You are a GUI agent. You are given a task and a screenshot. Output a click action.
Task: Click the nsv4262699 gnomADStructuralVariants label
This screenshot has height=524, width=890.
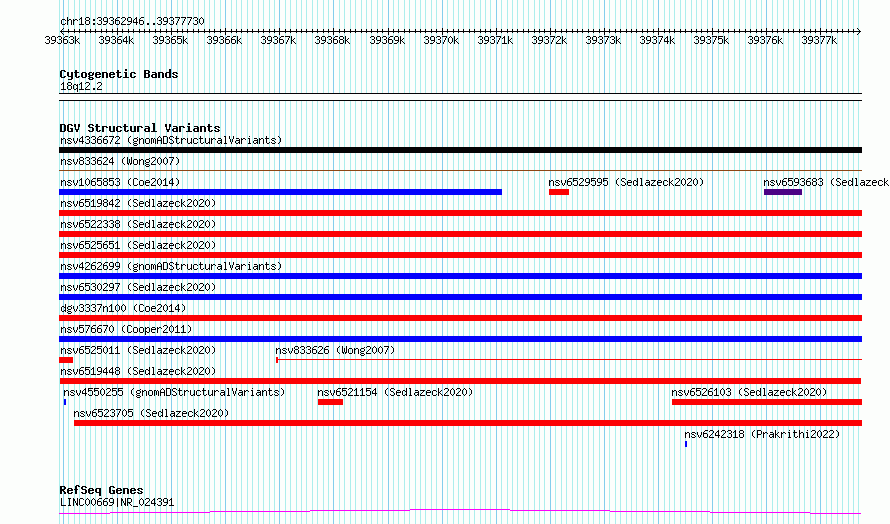point(171,266)
